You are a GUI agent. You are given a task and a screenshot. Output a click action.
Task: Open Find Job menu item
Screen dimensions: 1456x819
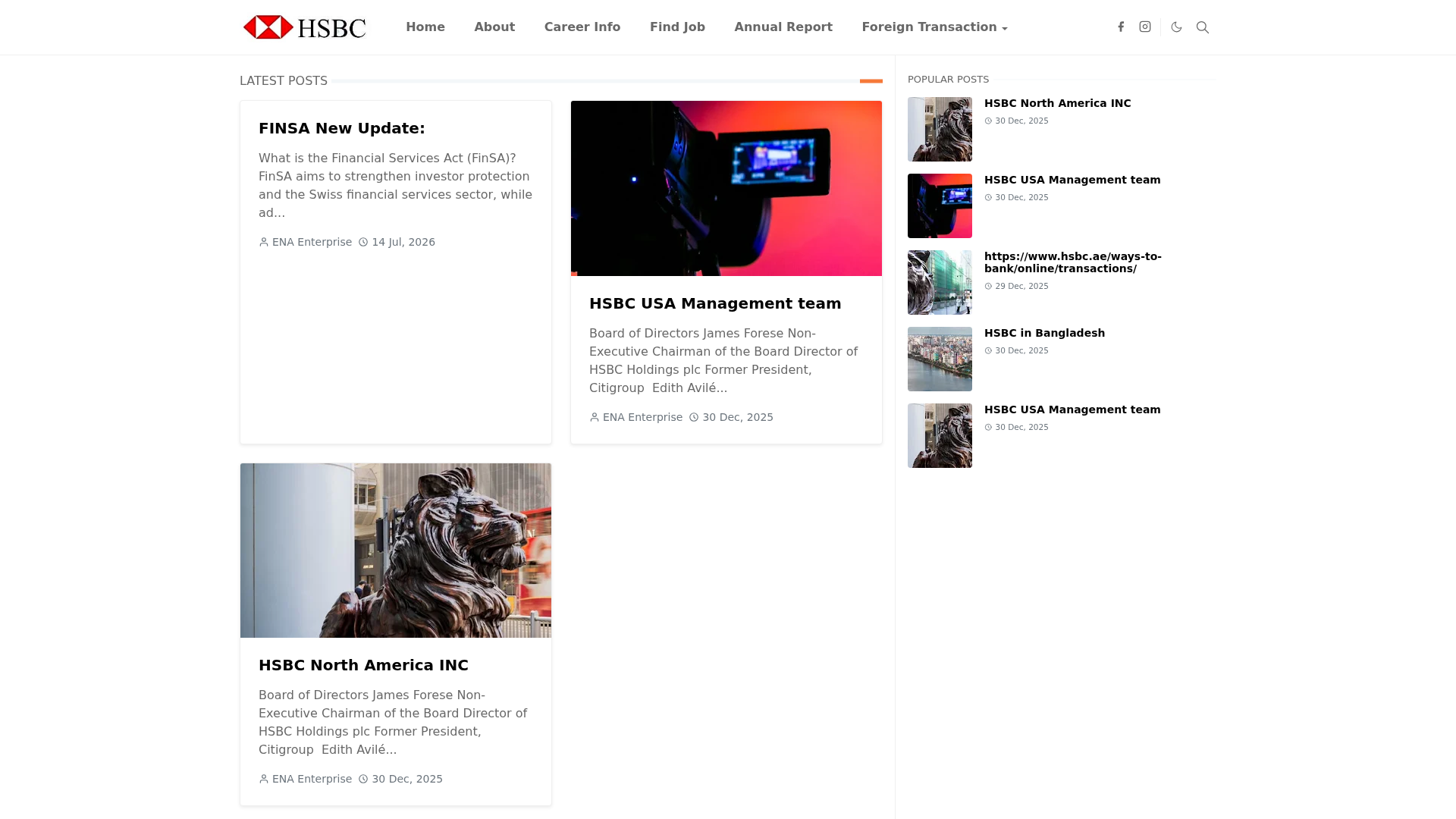tap(677, 27)
